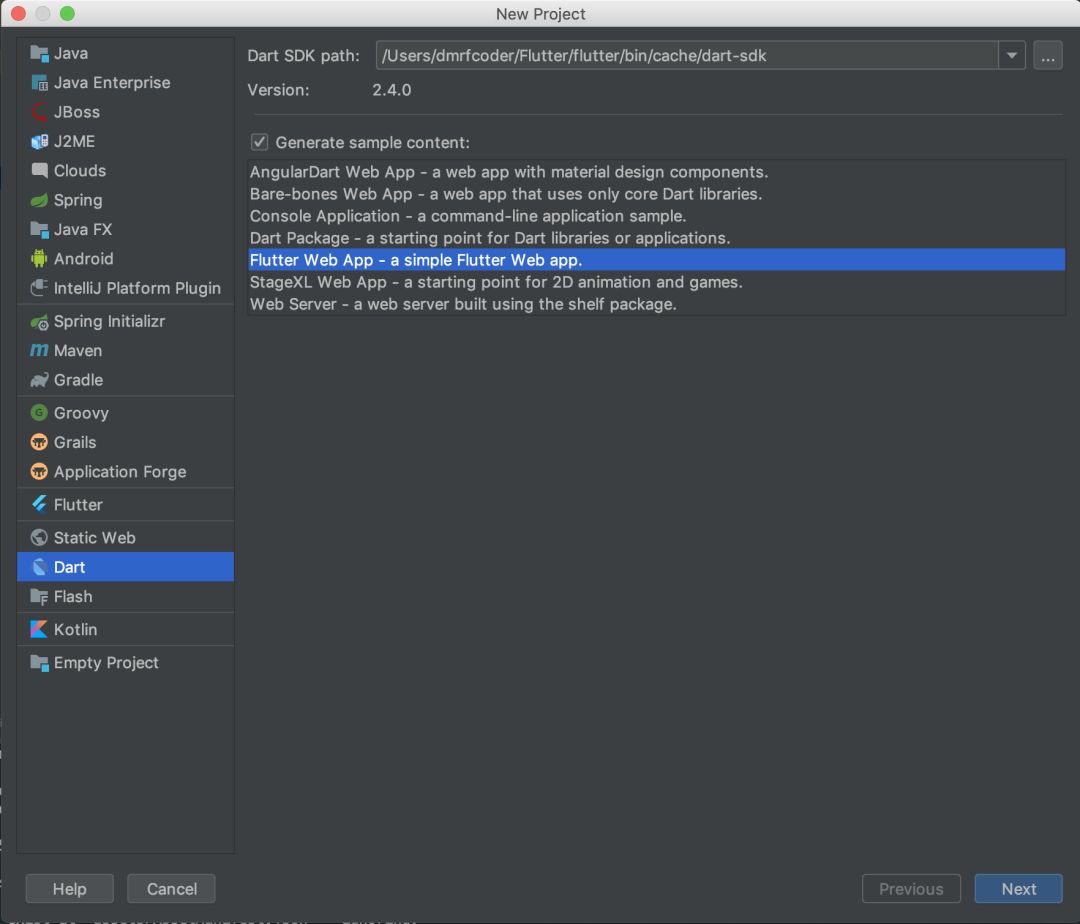Choose StageXL Web App template
Viewport: 1080px width, 924px height.
pos(656,282)
